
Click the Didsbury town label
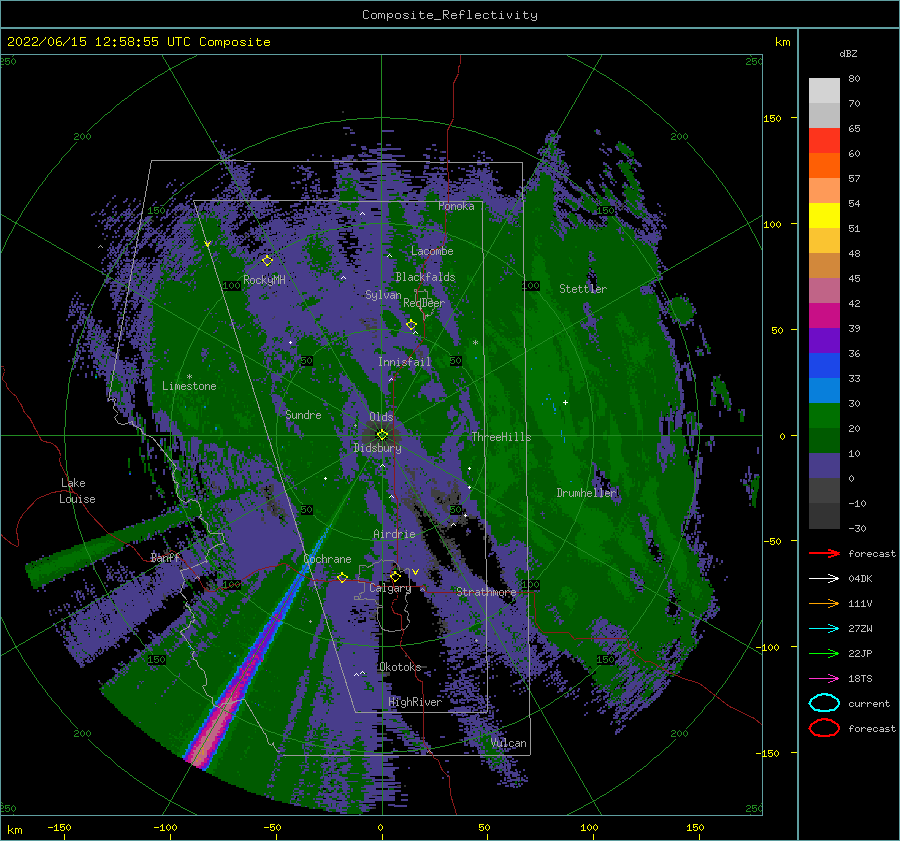coord(377,448)
